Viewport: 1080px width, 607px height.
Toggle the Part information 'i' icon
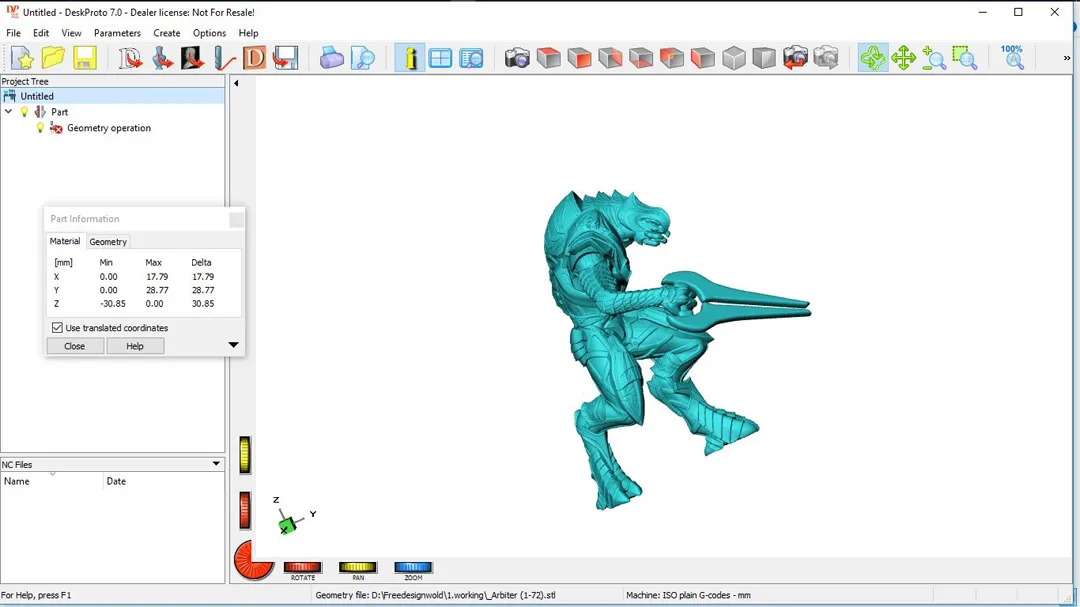[x=410, y=58]
